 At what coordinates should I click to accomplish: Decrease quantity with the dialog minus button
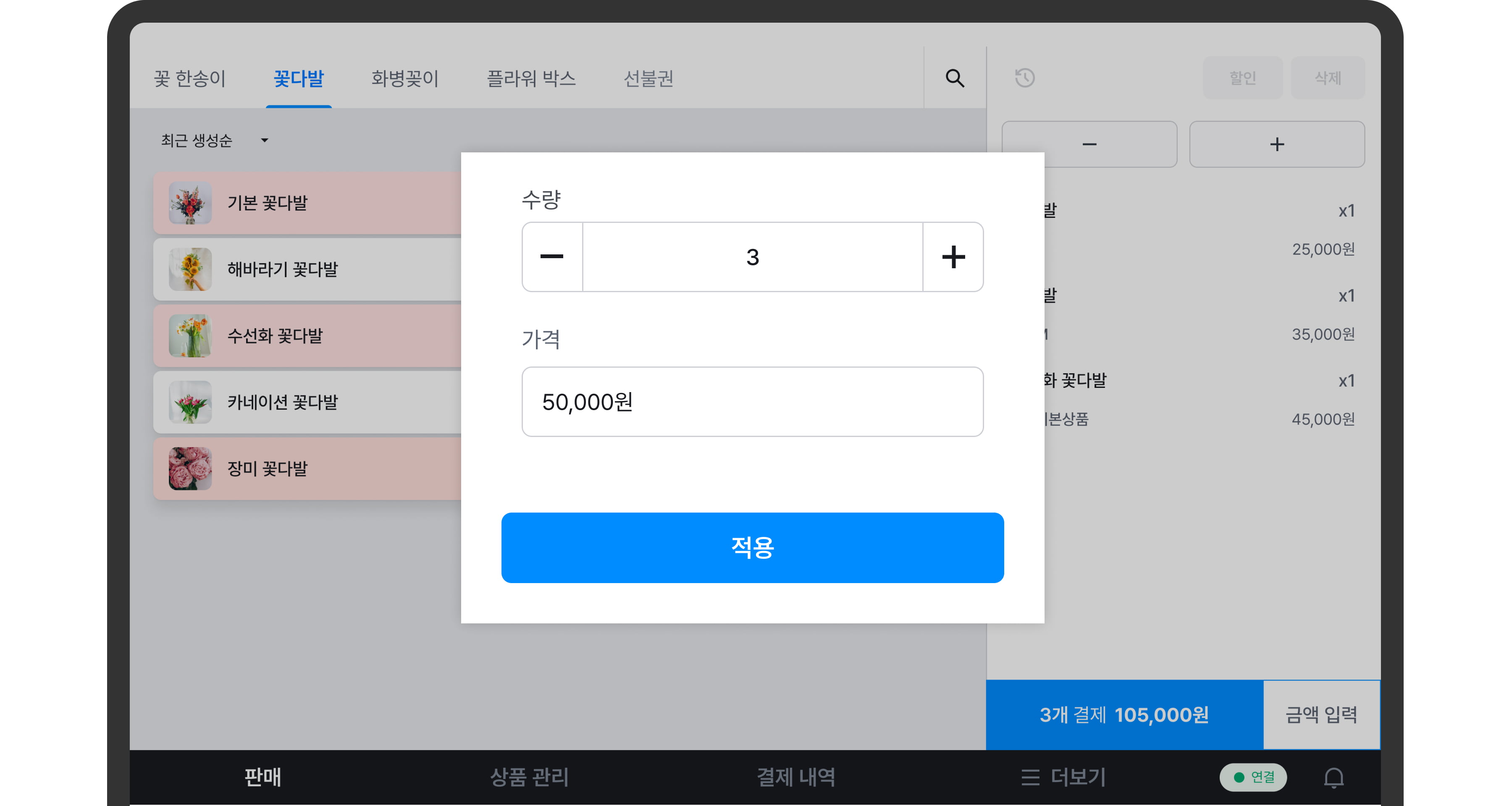point(552,257)
